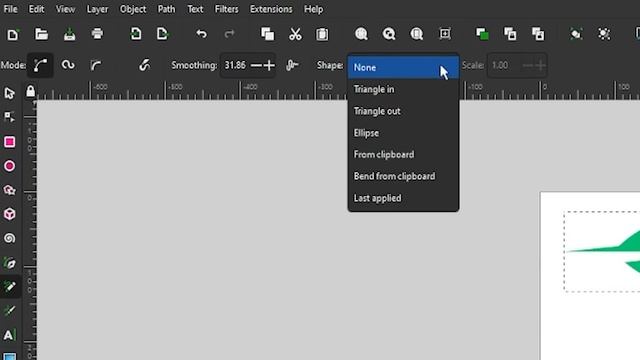Open a file with folder icon
Viewport: 640px width, 360px height.
point(41,34)
